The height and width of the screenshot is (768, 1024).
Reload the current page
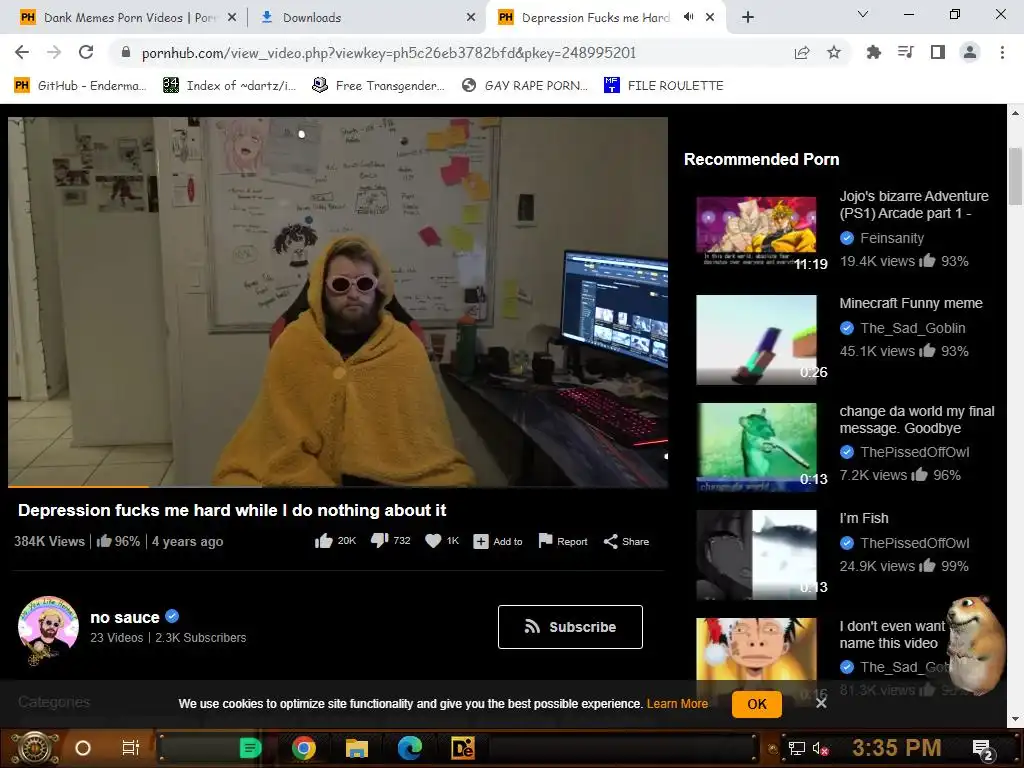[86, 52]
